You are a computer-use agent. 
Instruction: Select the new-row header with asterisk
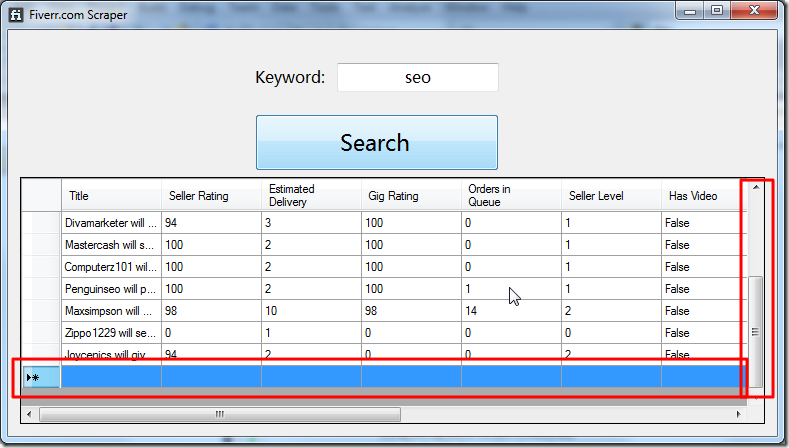pyautogui.click(x=41, y=377)
